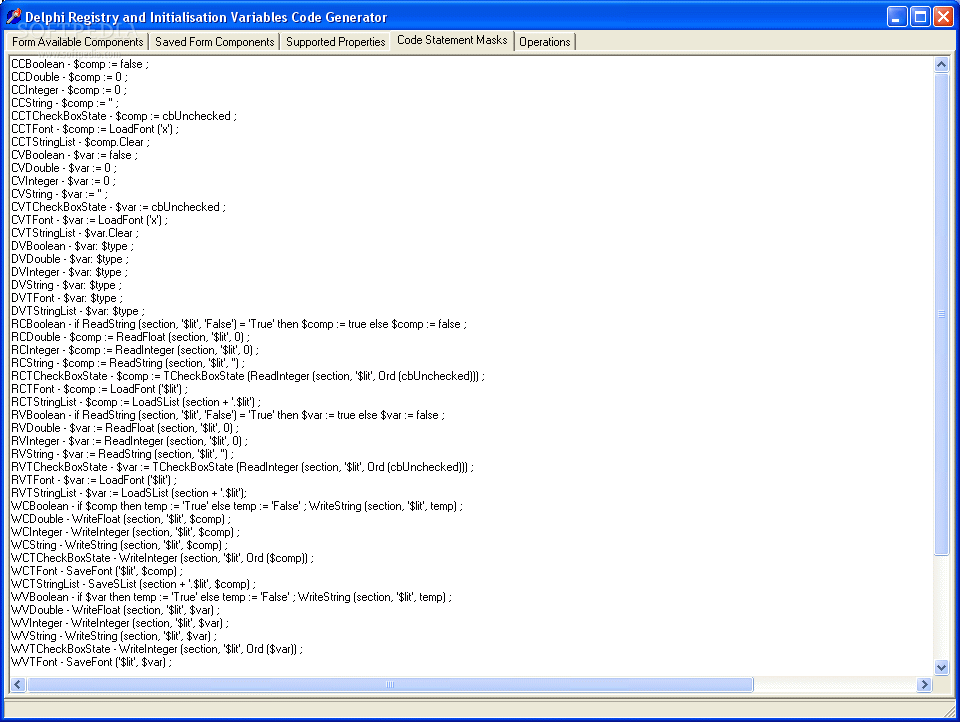Click the line 'CVInteger - $var := 0 ;'
This screenshot has height=722, width=960.
(x=63, y=181)
